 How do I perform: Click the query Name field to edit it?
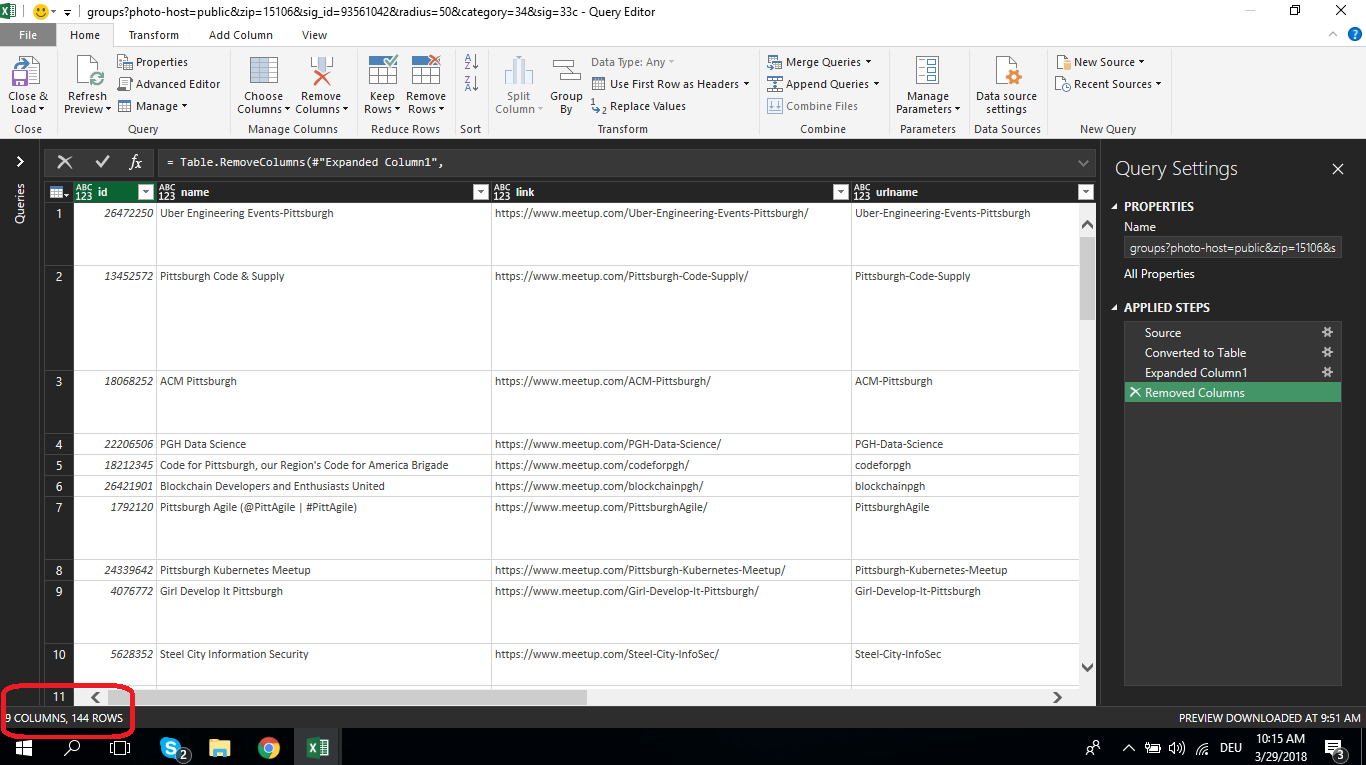click(1232, 247)
